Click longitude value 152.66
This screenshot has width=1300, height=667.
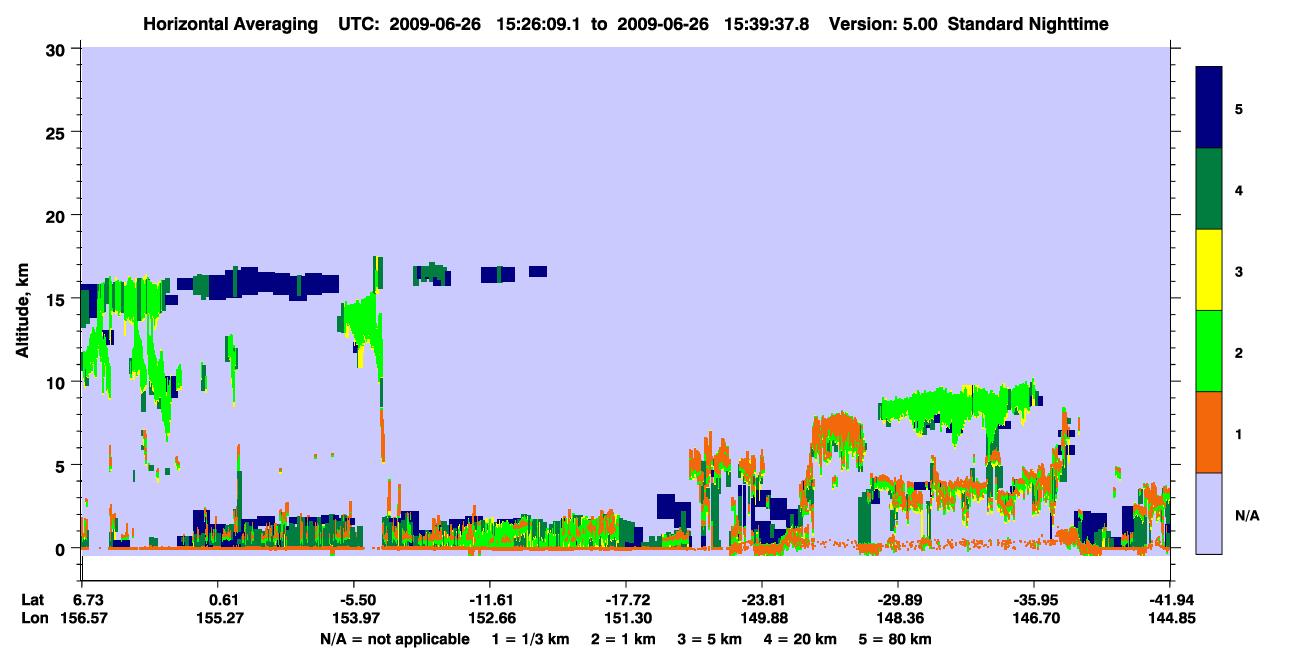(x=493, y=618)
